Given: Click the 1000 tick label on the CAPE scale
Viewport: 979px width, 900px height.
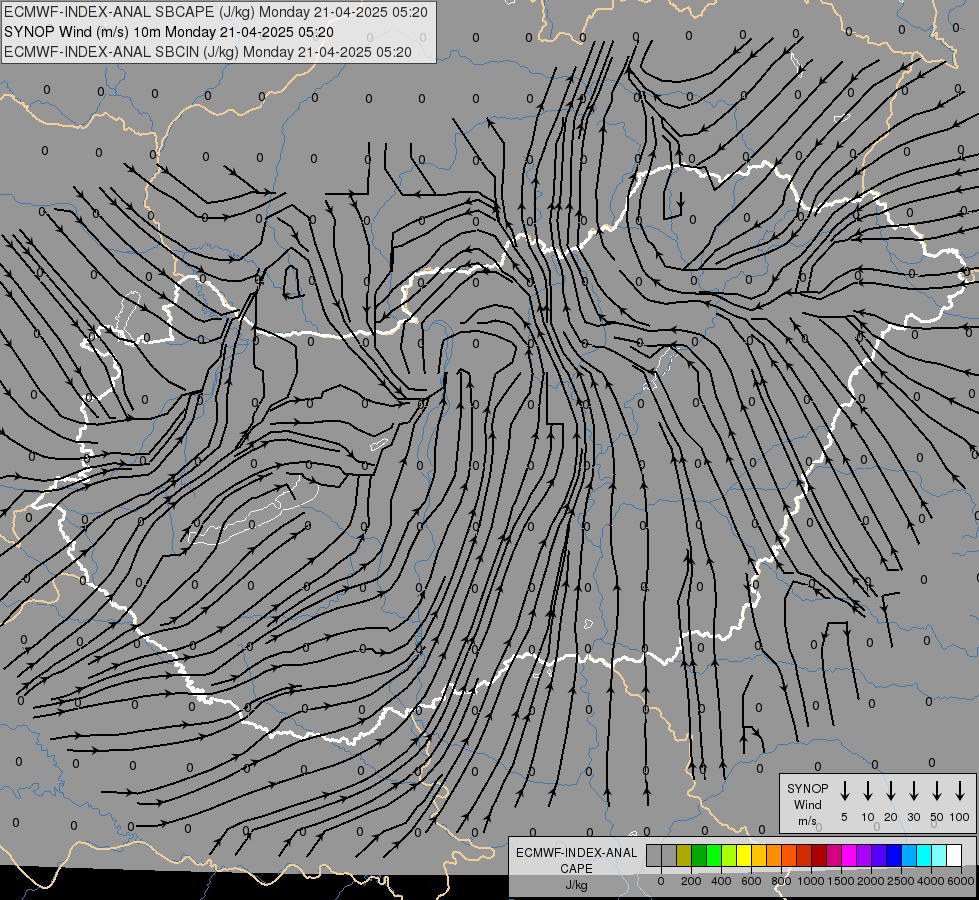Looking at the screenshot, I should (811, 881).
